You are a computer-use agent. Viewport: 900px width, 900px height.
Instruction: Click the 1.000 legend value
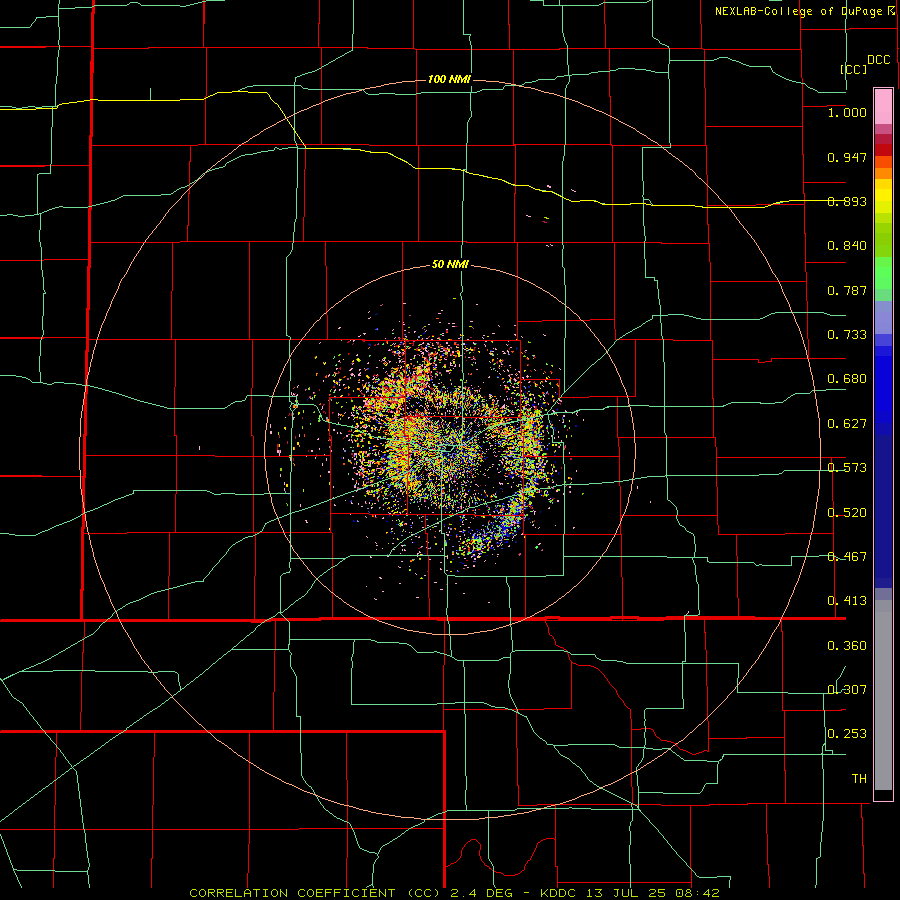(x=847, y=112)
